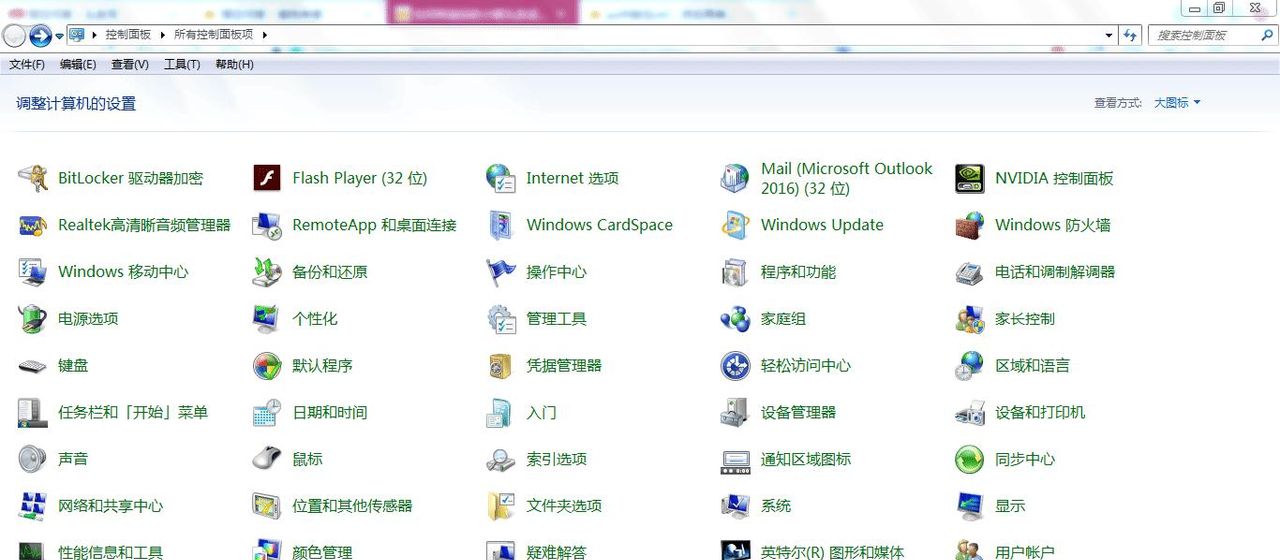Open the 索引选项 magnifier icon

coord(501,460)
